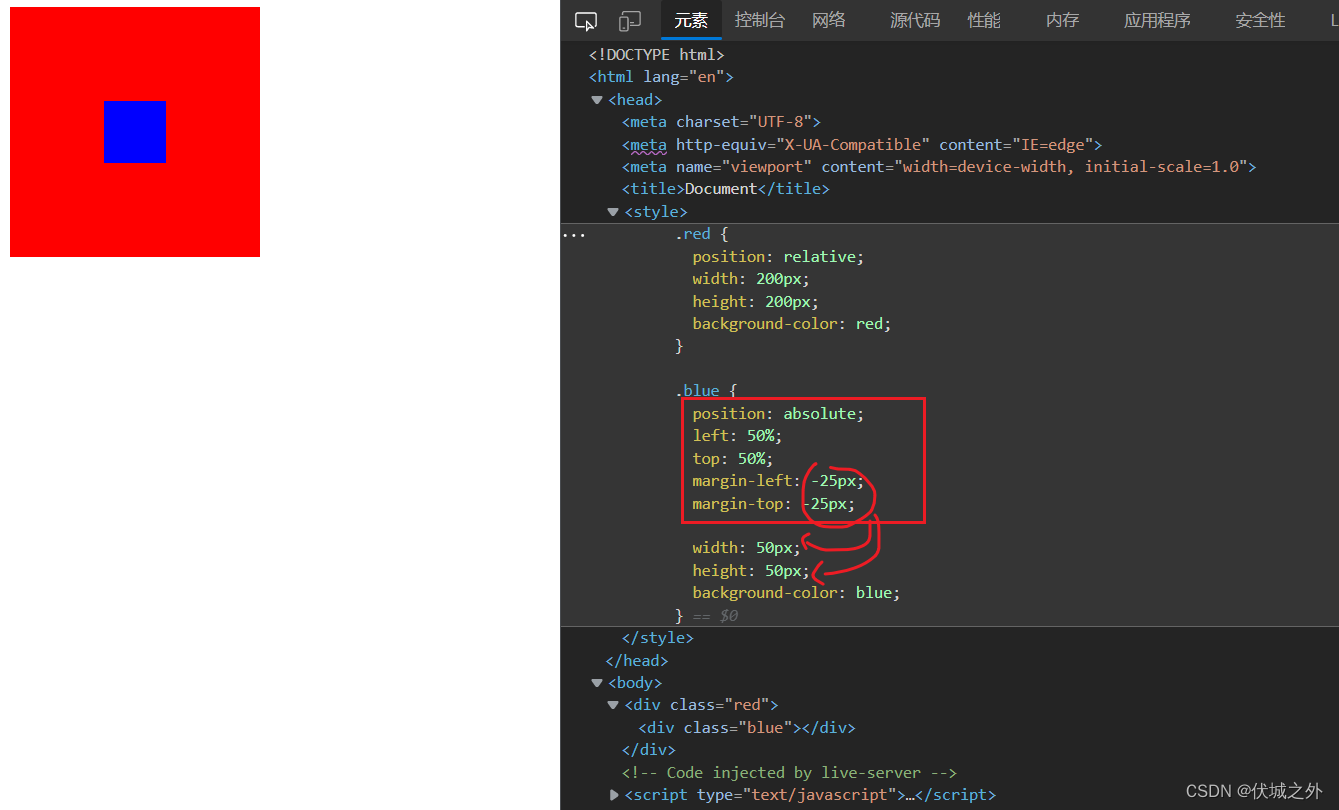Select the DOCTYPE html line
This screenshot has height=810, width=1339.
656,55
